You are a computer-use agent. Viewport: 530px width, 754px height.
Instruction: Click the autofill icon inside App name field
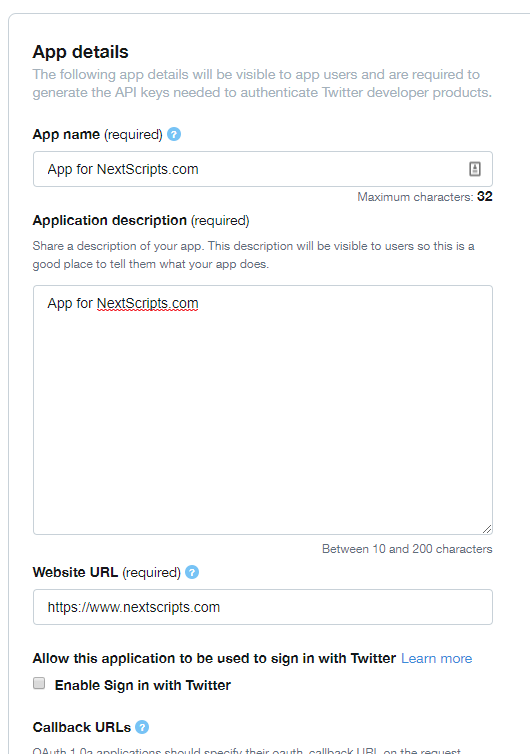(475, 169)
